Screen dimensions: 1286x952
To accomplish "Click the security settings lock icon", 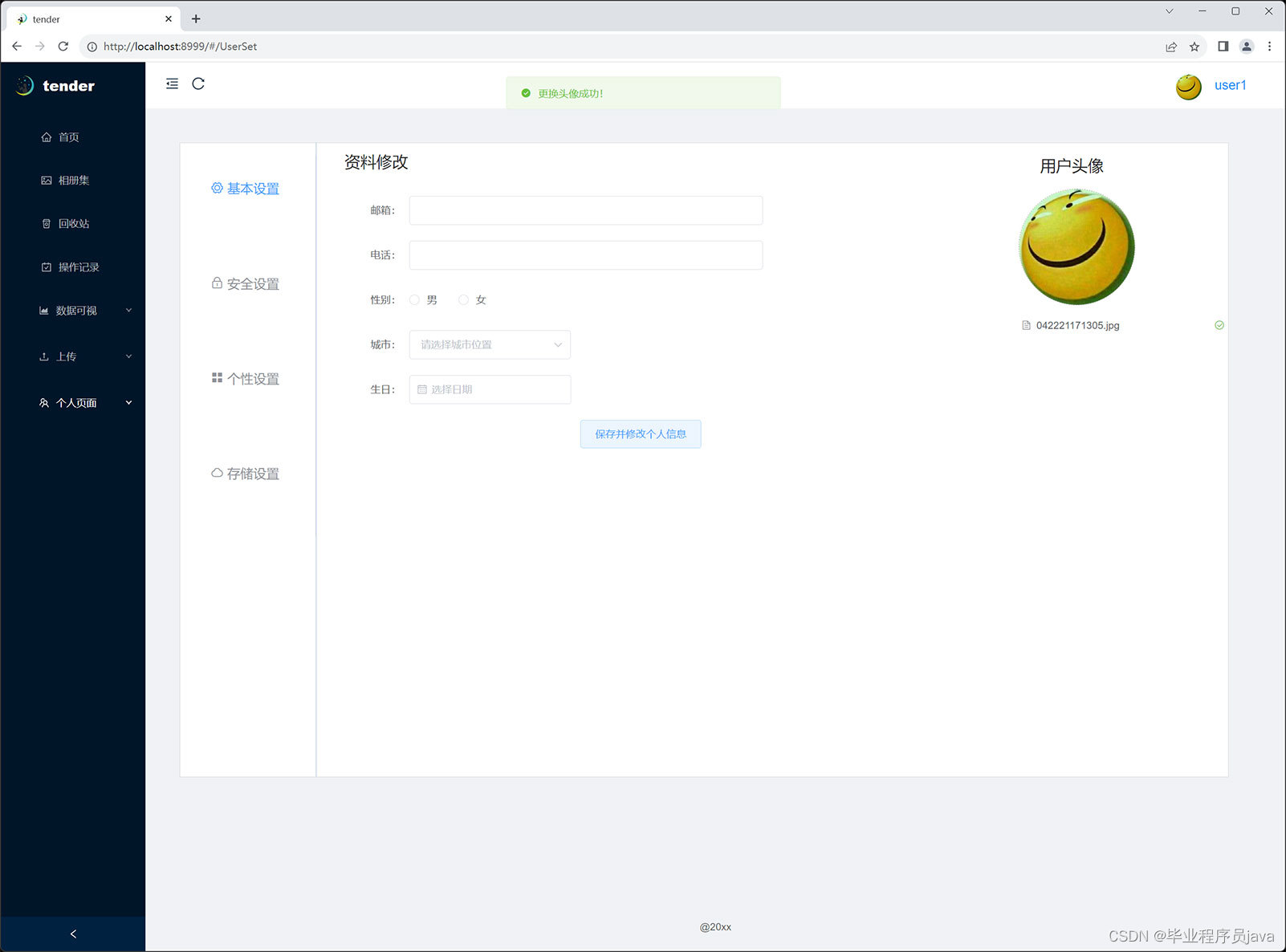I will [217, 283].
